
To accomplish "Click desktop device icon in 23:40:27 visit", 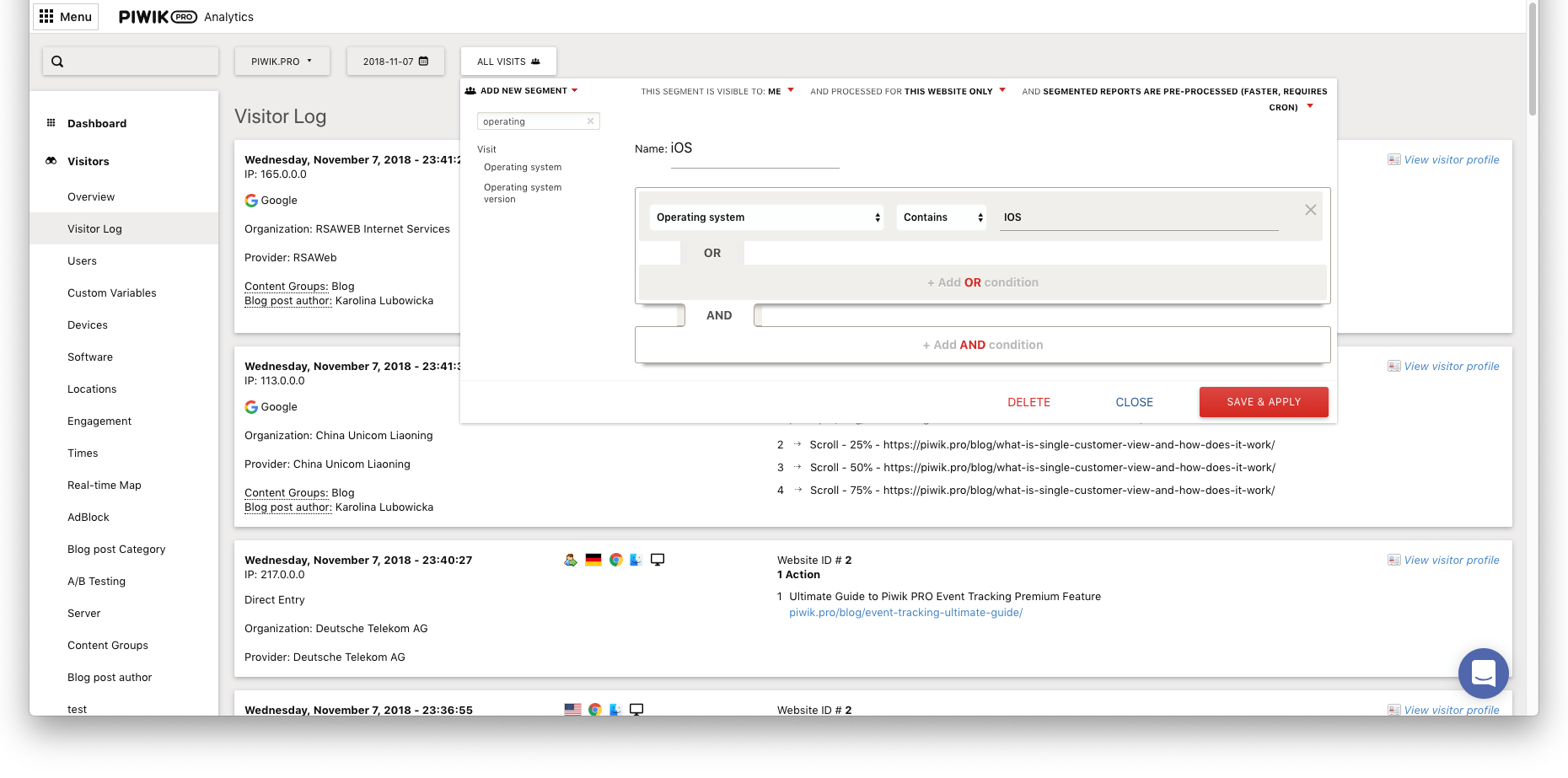I will point(658,560).
